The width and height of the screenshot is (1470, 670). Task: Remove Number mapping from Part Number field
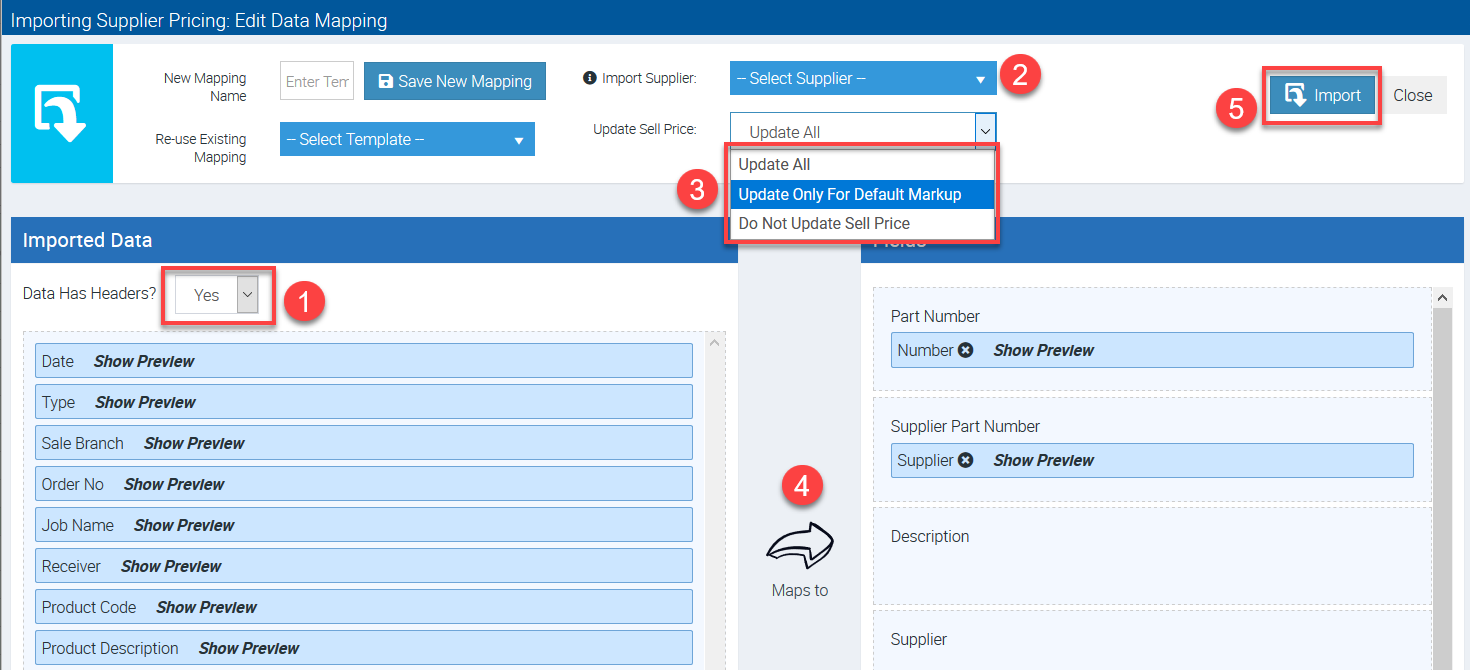pyautogui.click(x=965, y=350)
